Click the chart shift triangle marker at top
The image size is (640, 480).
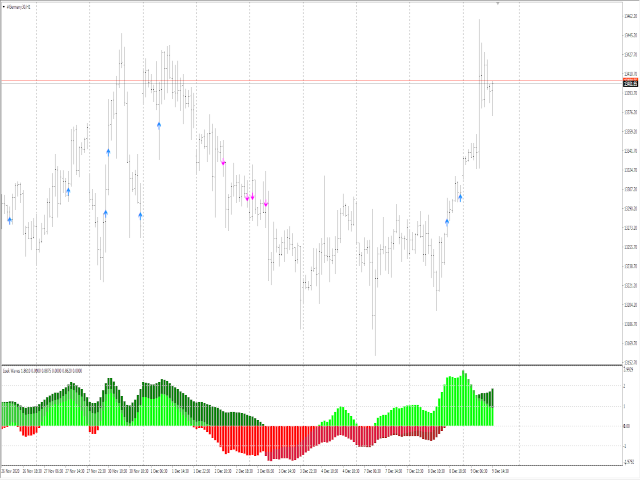tap(498, 4)
